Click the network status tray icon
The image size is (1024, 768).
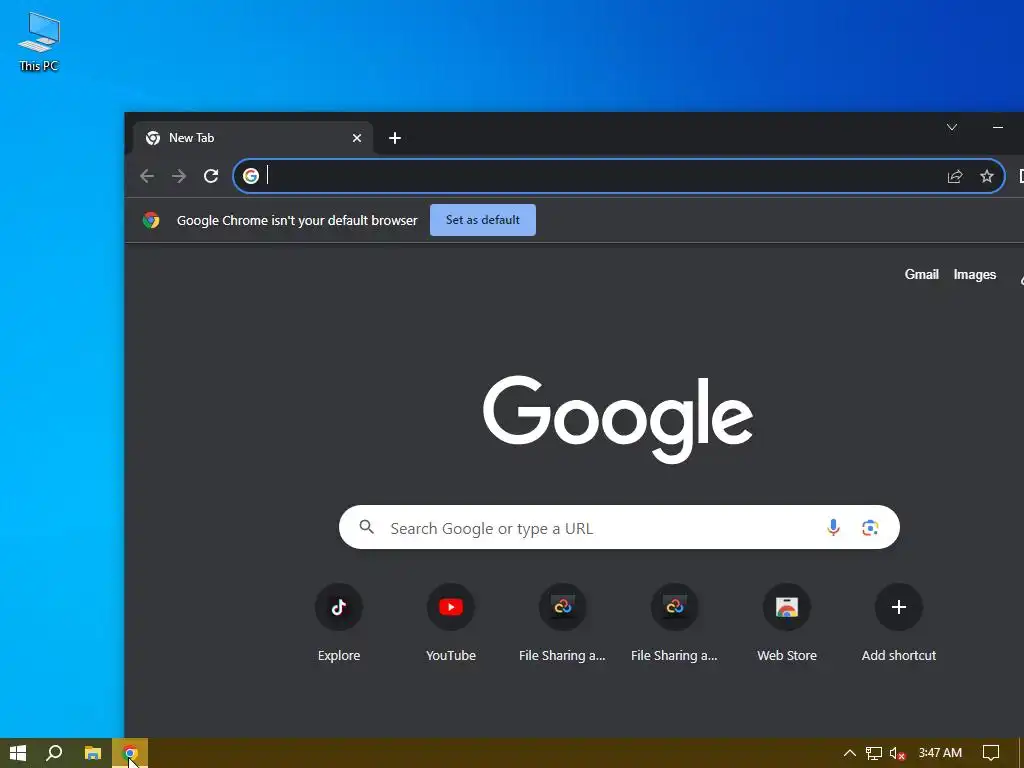coord(874,753)
